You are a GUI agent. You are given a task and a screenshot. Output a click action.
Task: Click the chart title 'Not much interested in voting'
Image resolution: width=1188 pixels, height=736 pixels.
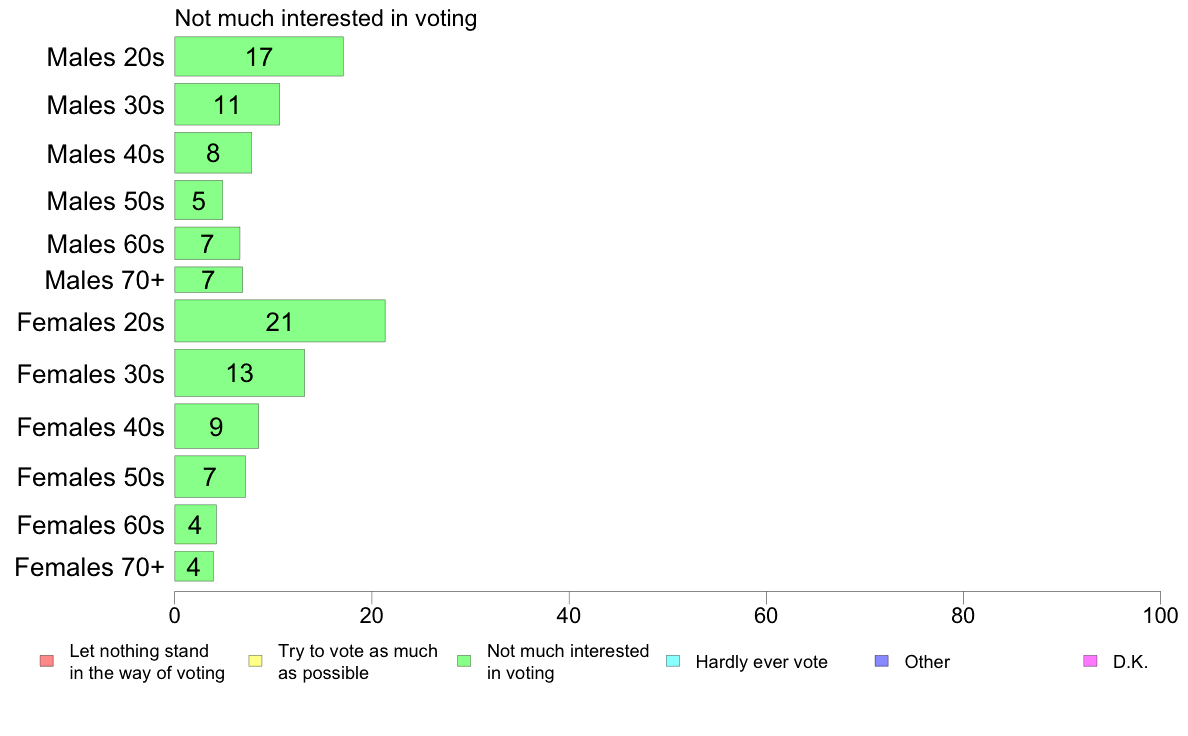326,18
